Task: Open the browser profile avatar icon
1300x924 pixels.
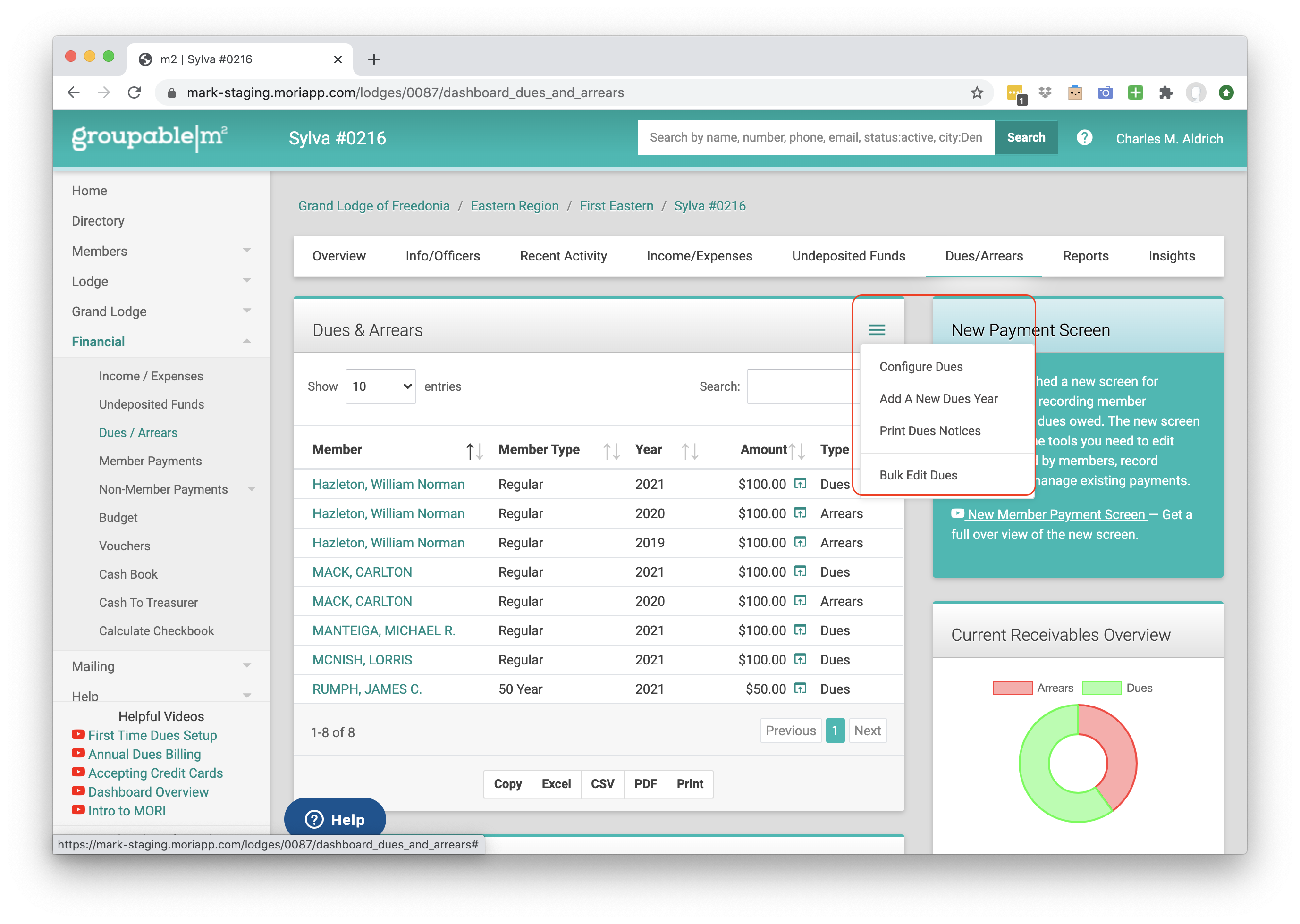Action: pos(1196,93)
